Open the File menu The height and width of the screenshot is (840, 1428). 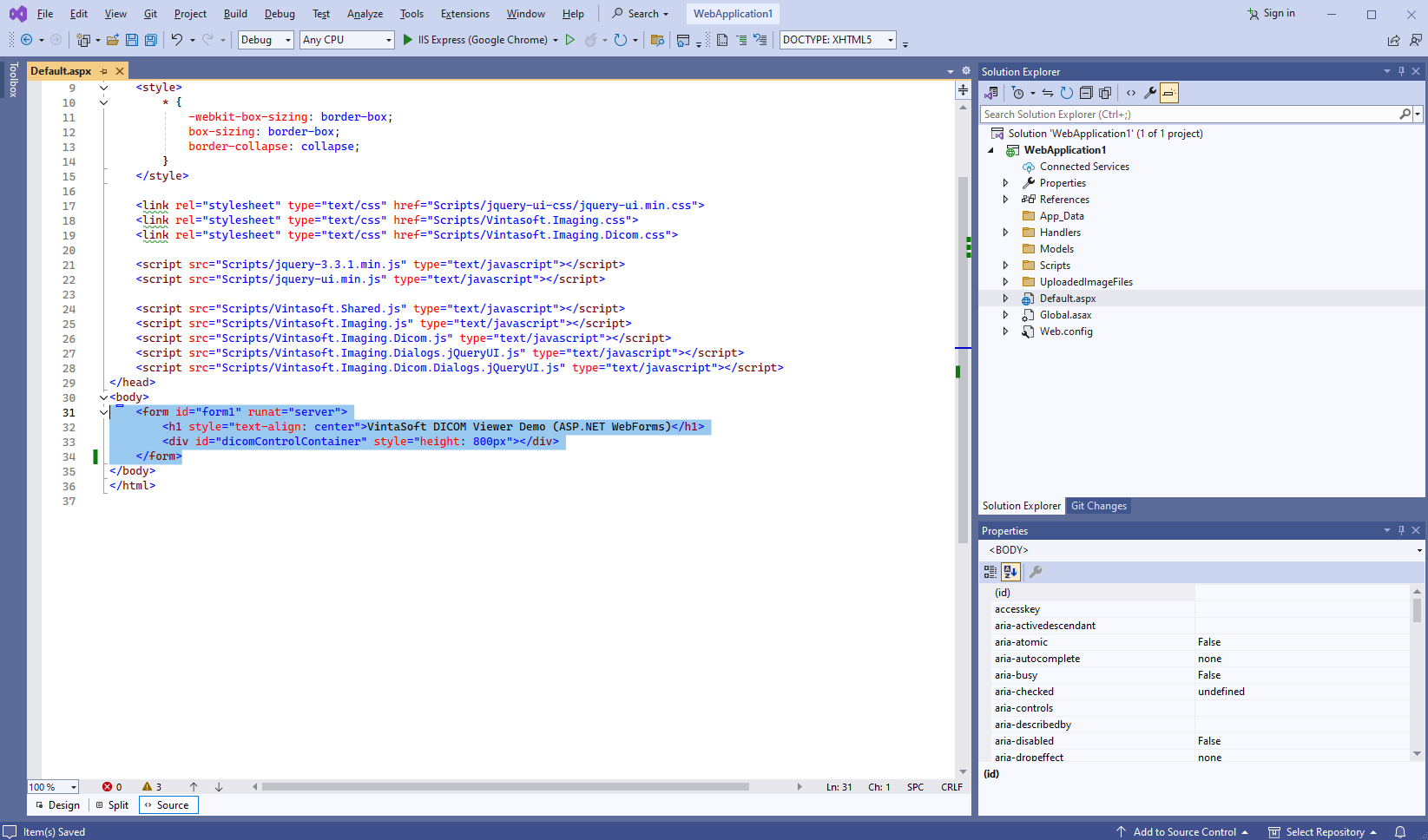[x=45, y=14]
